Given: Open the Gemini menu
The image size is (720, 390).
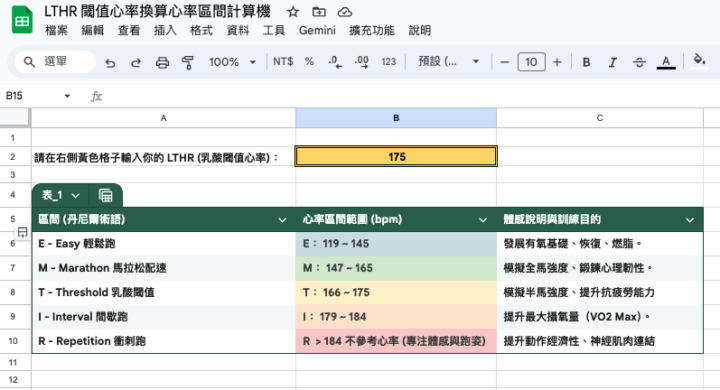Looking at the screenshot, I should 317,30.
